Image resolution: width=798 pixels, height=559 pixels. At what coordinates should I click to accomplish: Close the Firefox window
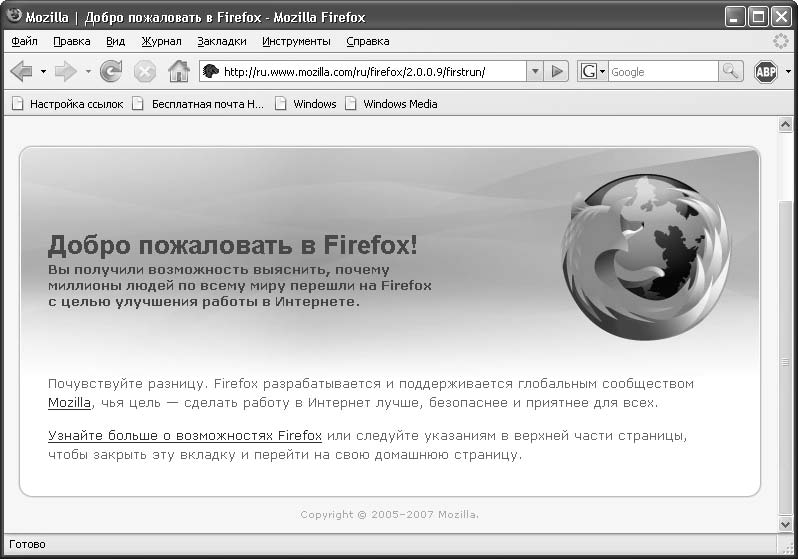[x=781, y=17]
